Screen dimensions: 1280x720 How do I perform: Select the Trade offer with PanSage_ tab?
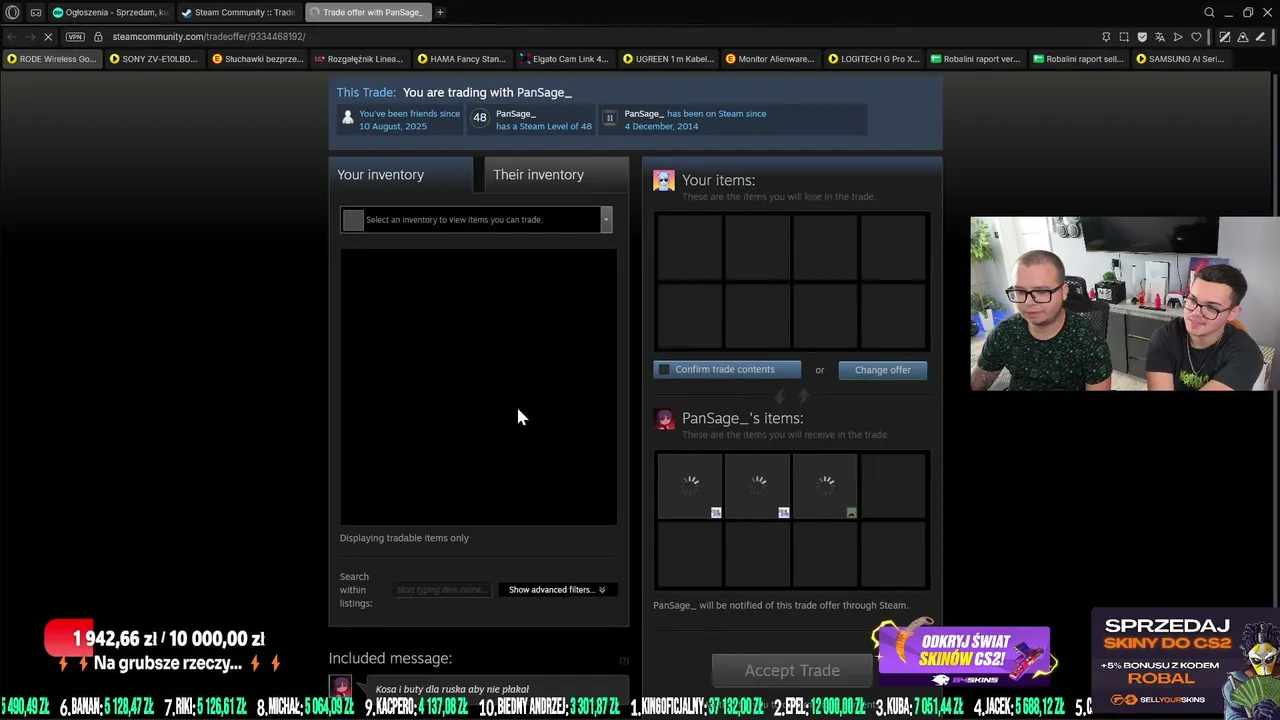click(x=367, y=12)
